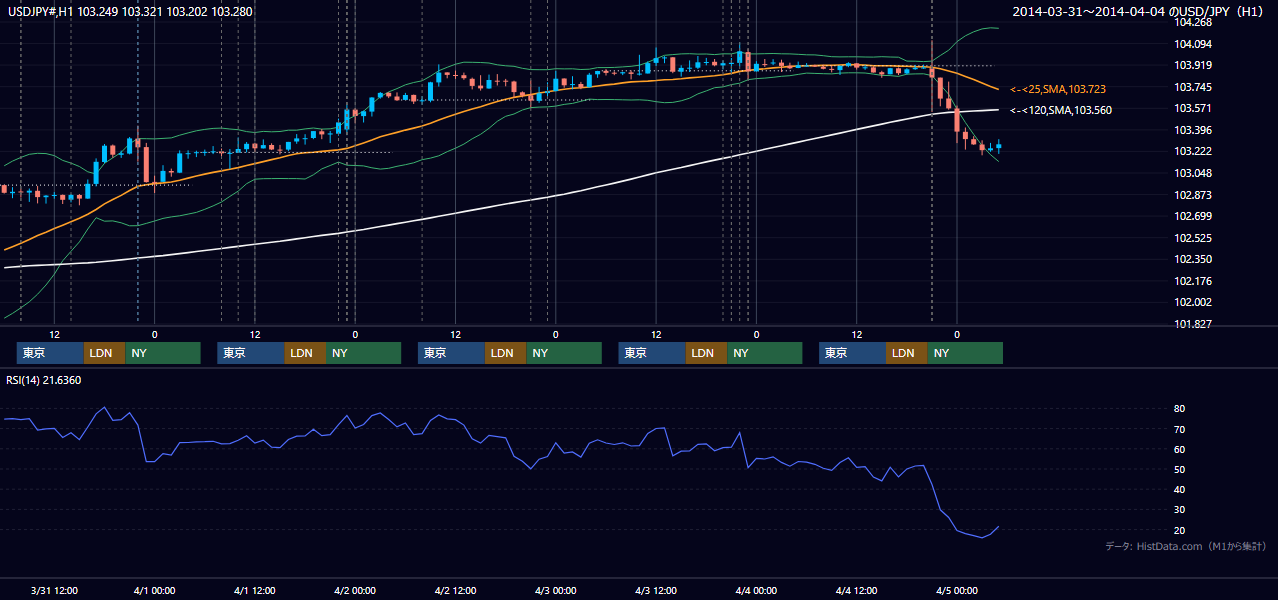The image size is (1278, 600).
Task: Select the 4/3 12:00 date label
Action: 655,591
